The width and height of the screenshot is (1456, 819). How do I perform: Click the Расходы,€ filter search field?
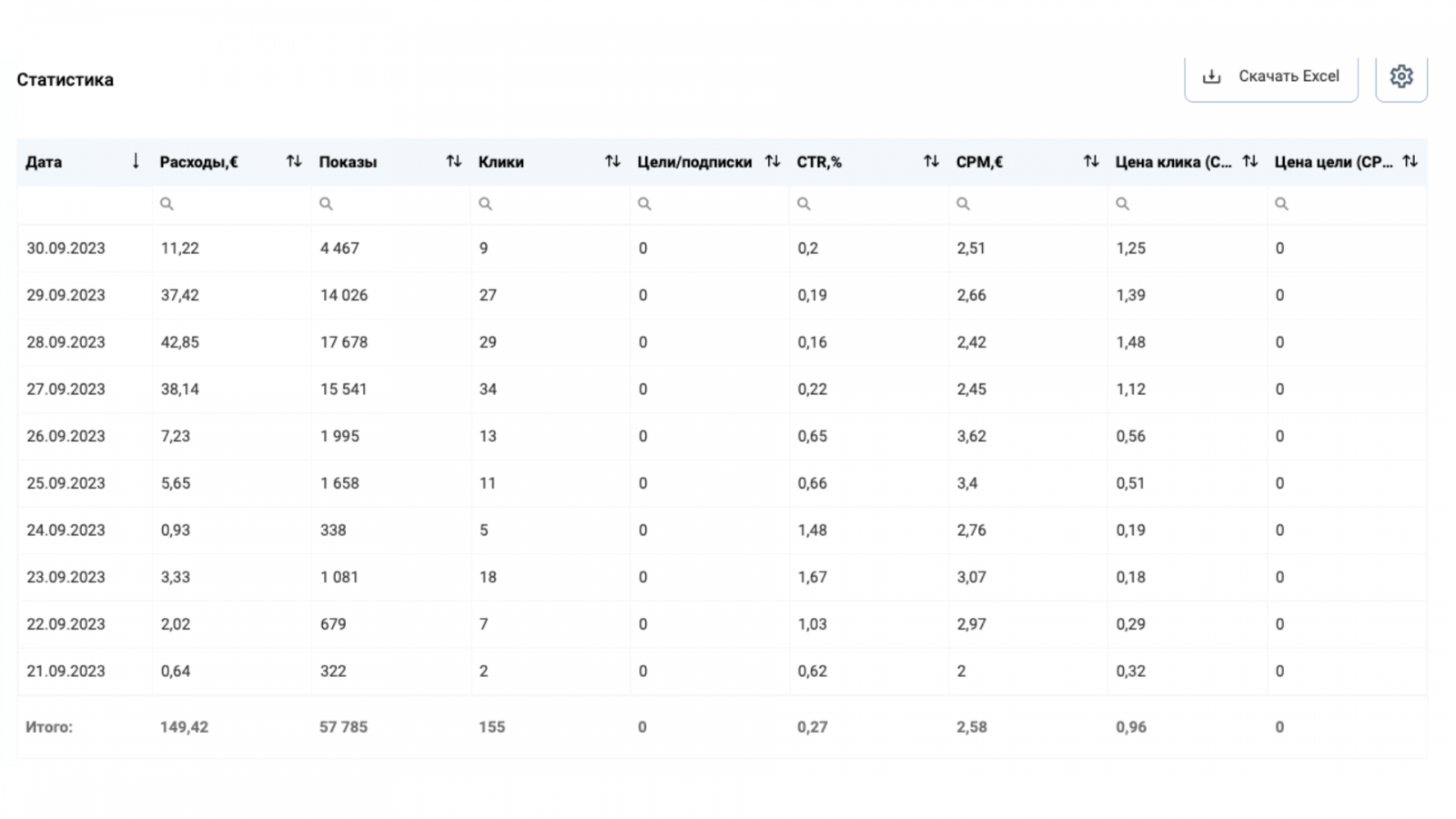pyautogui.click(x=232, y=204)
